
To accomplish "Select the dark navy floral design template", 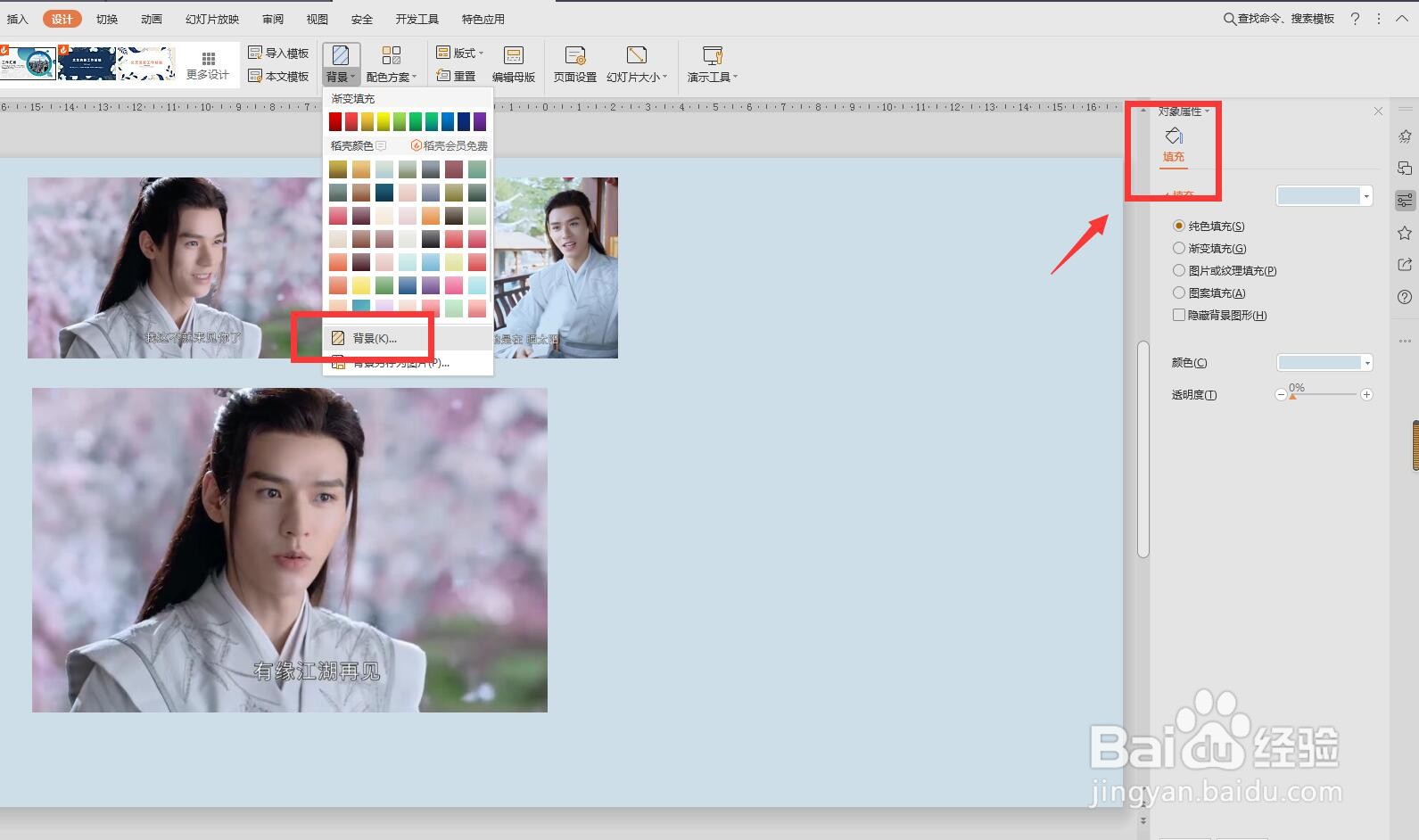I will point(87,63).
